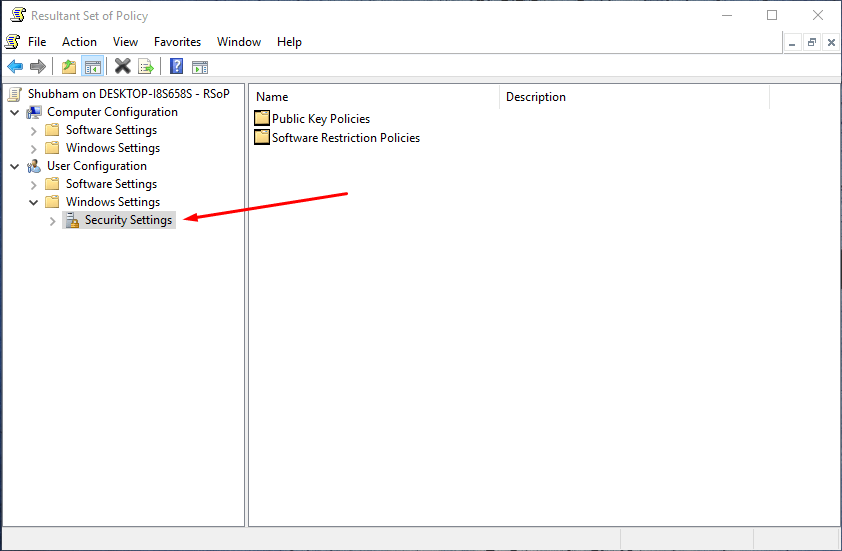Image resolution: width=842 pixels, height=551 pixels.
Task: Click Software Restriction Policies folder icon
Action: pyautogui.click(x=262, y=137)
